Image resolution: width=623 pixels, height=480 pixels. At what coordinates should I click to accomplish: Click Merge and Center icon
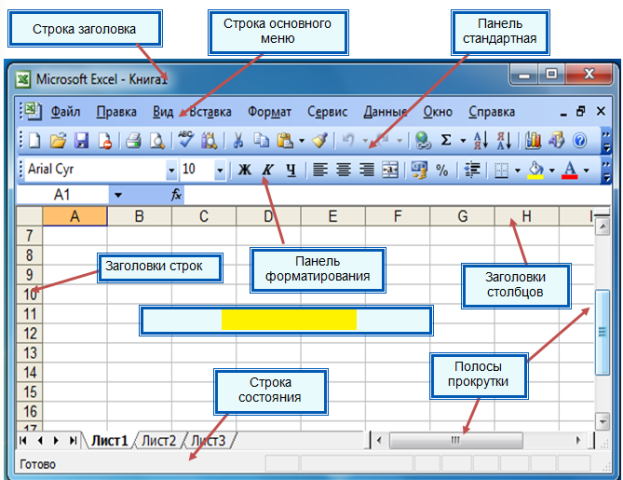[x=390, y=170]
